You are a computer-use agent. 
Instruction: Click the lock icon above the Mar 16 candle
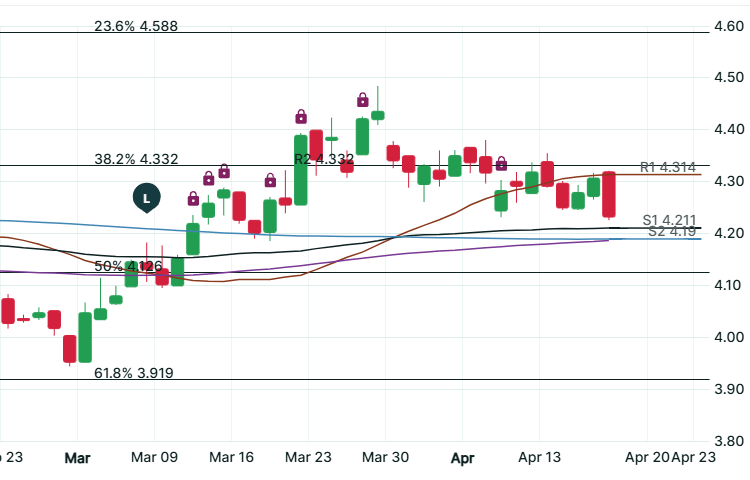[224, 171]
